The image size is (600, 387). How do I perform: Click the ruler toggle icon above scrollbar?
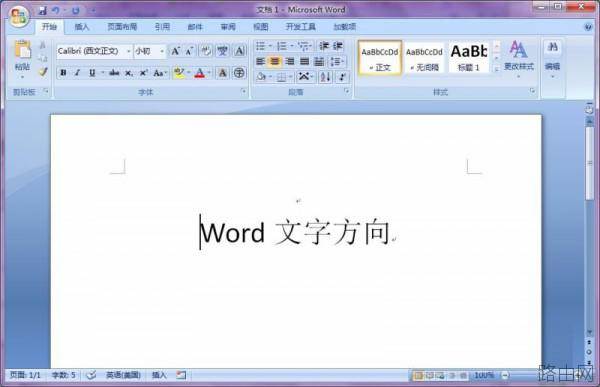(589, 110)
